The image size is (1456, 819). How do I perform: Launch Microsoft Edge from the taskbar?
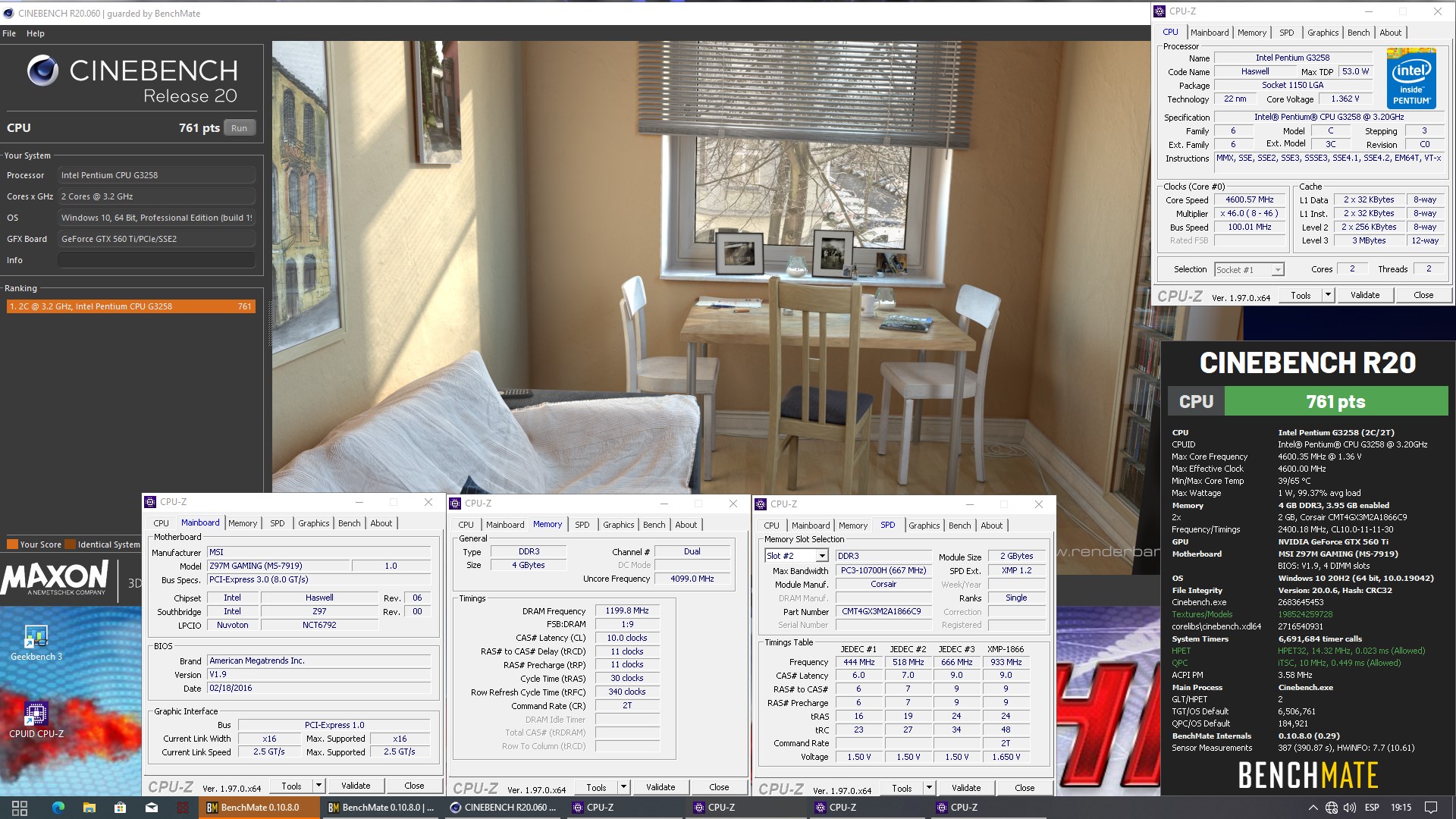coord(58,808)
